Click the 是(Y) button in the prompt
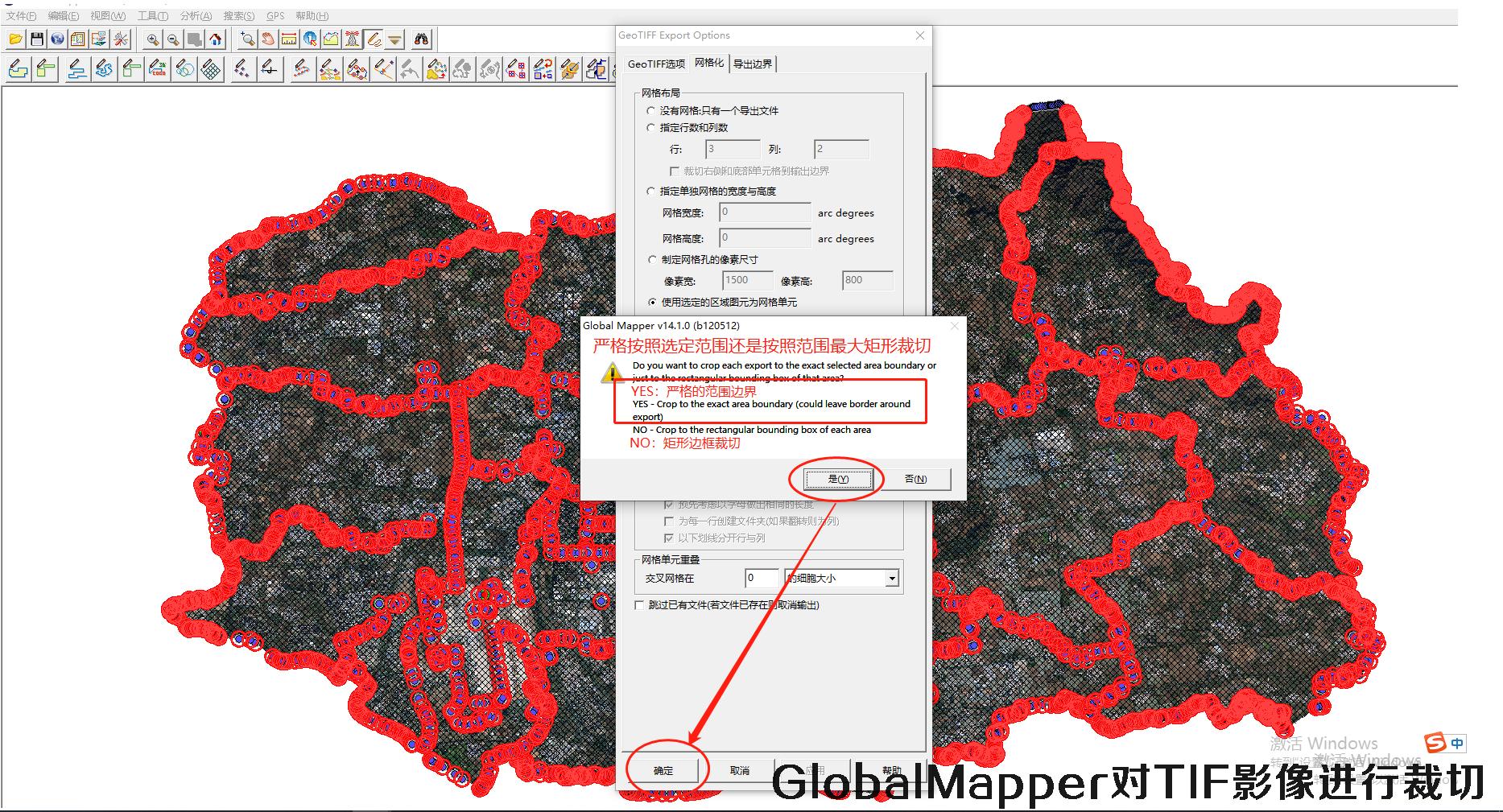This screenshot has height=812, width=1503. [x=838, y=479]
